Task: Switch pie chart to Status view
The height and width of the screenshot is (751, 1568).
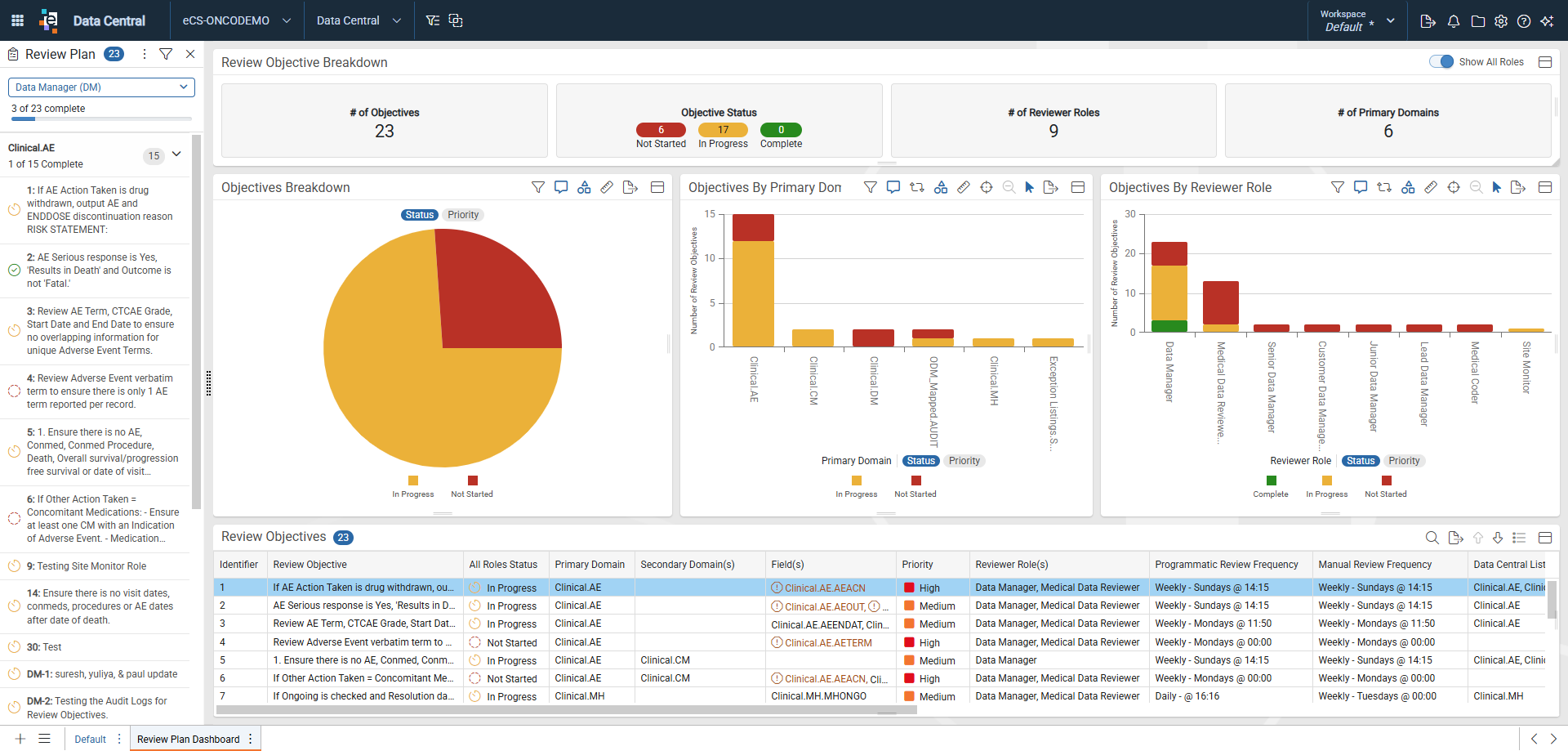Action: point(420,215)
